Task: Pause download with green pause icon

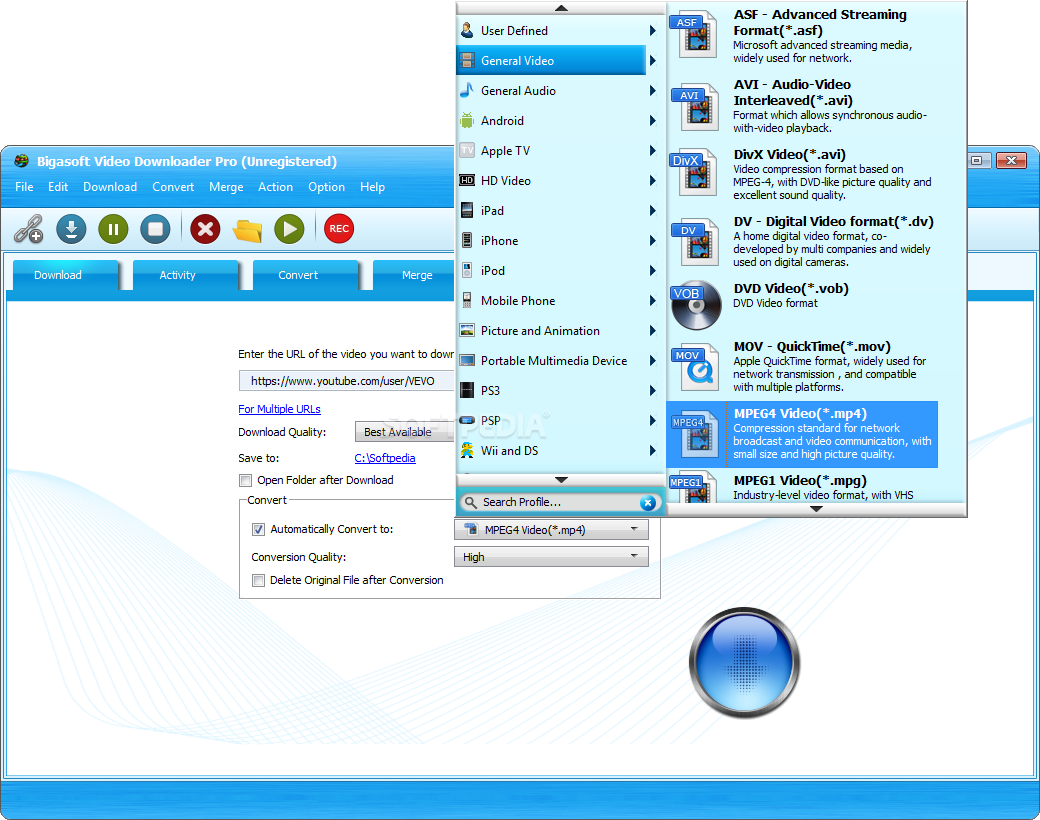Action: (x=113, y=229)
